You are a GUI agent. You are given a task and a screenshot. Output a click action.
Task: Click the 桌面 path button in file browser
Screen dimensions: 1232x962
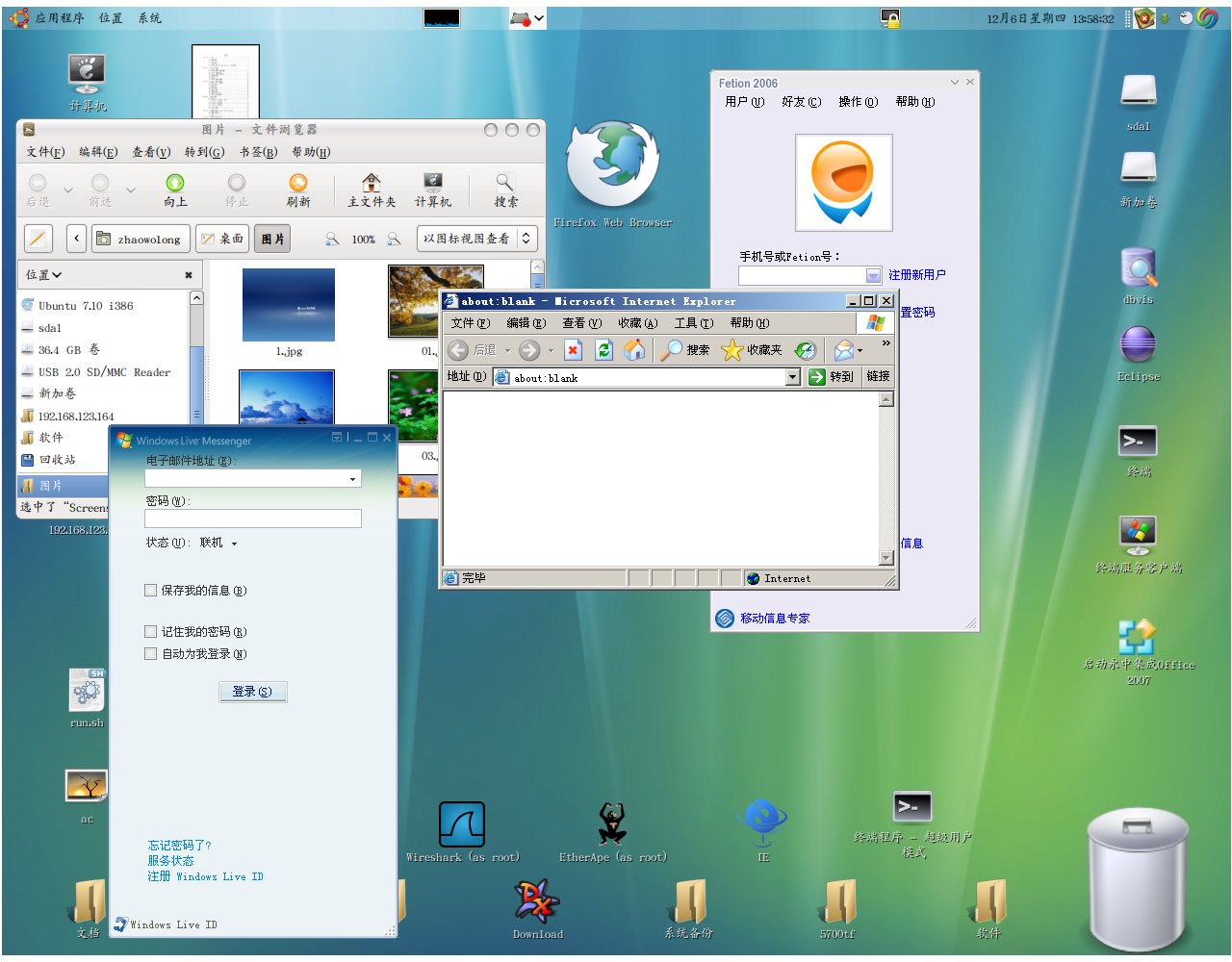pyautogui.click(x=221, y=239)
